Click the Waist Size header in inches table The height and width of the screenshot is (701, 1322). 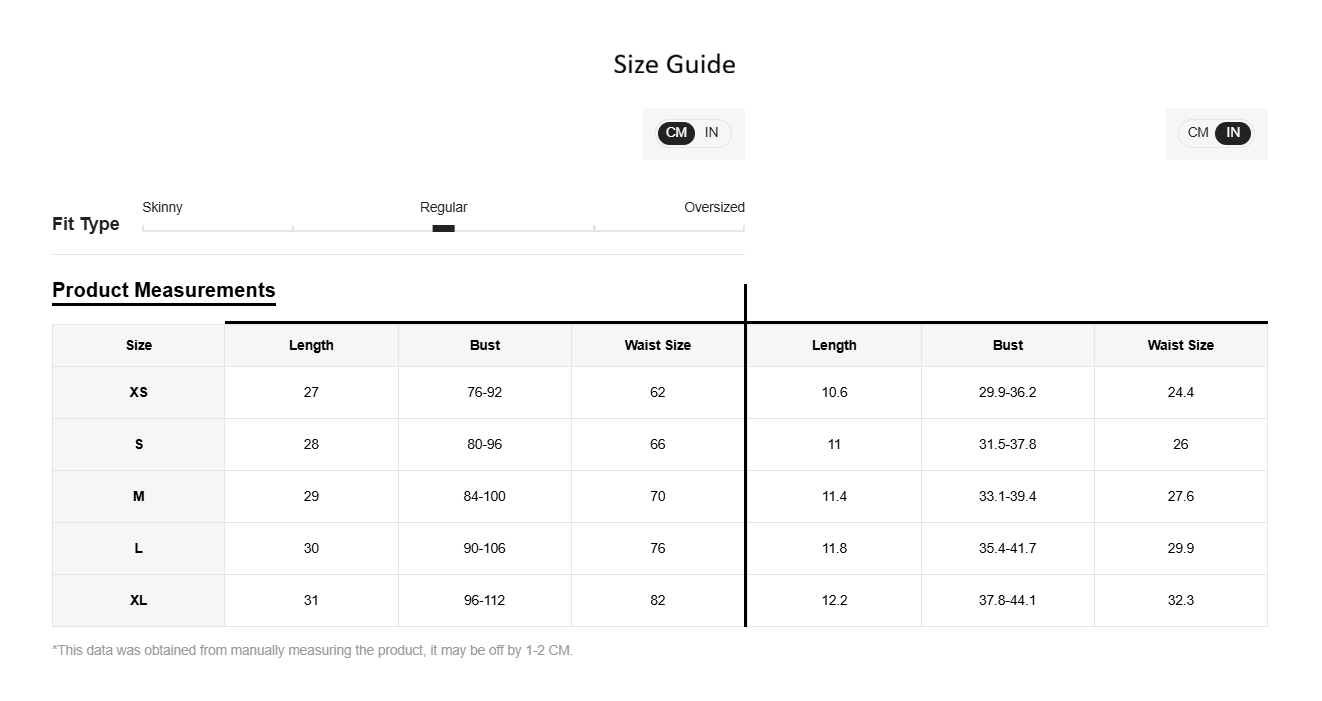tap(1181, 345)
